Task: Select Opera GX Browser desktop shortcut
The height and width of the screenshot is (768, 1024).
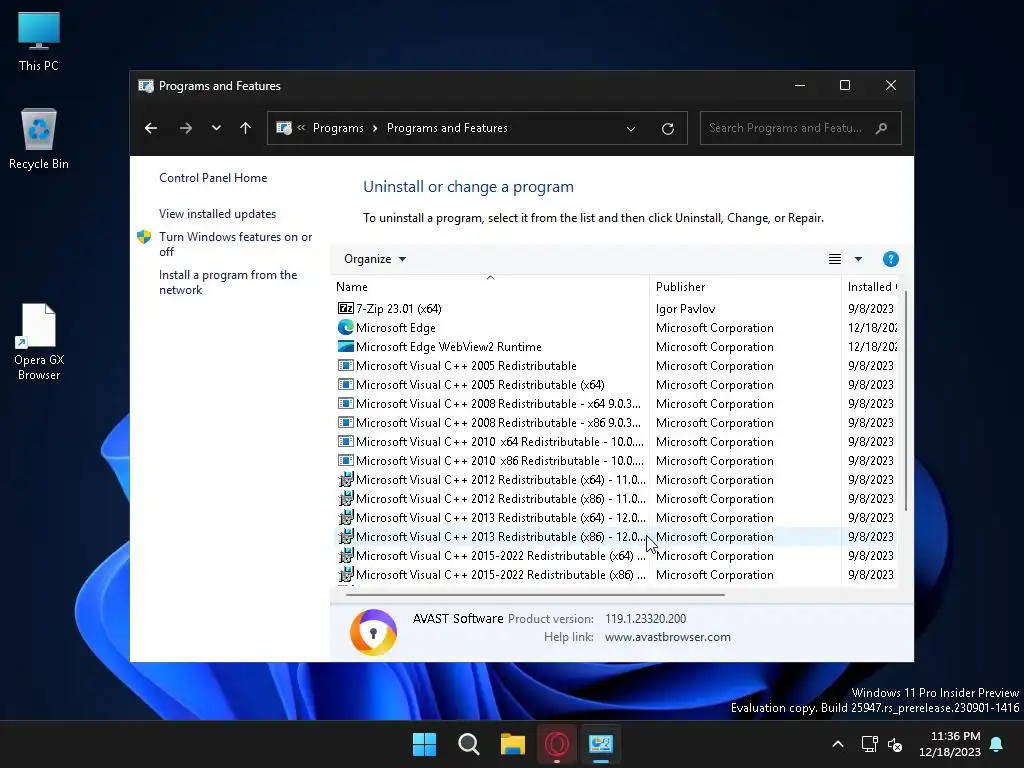Action: pos(39,342)
